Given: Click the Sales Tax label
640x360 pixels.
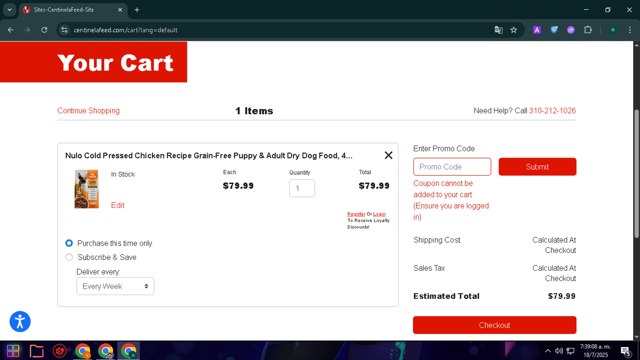Looking at the screenshot, I should tap(429, 268).
